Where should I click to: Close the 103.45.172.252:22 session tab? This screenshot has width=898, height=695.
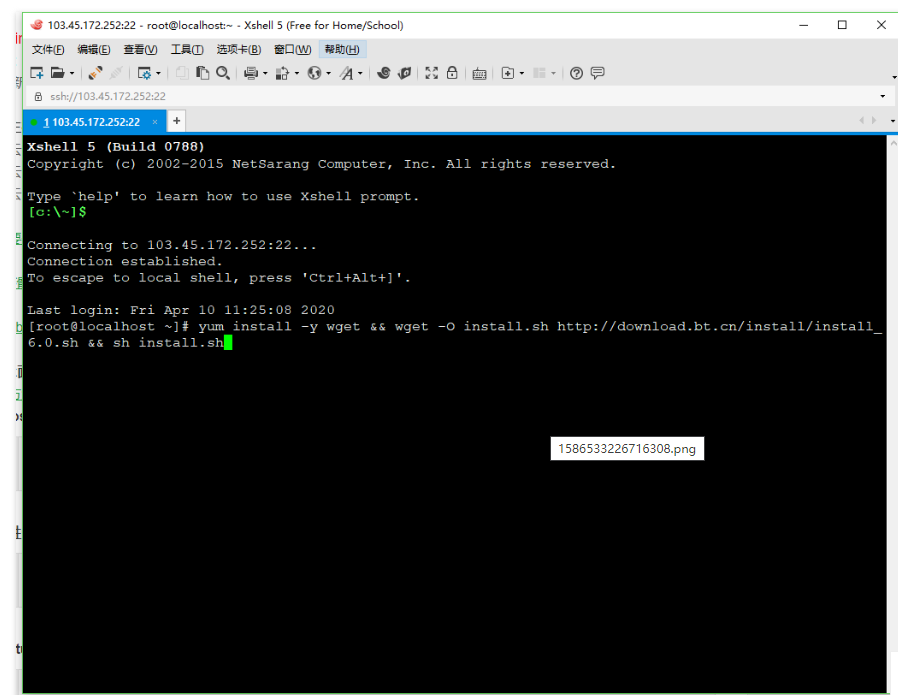154,122
